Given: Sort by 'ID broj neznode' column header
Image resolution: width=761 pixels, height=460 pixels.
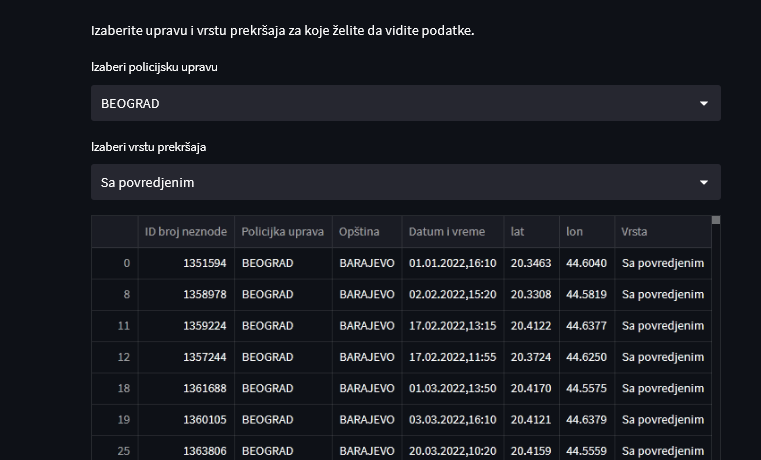Looking at the screenshot, I should pyautogui.click(x=186, y=231).
